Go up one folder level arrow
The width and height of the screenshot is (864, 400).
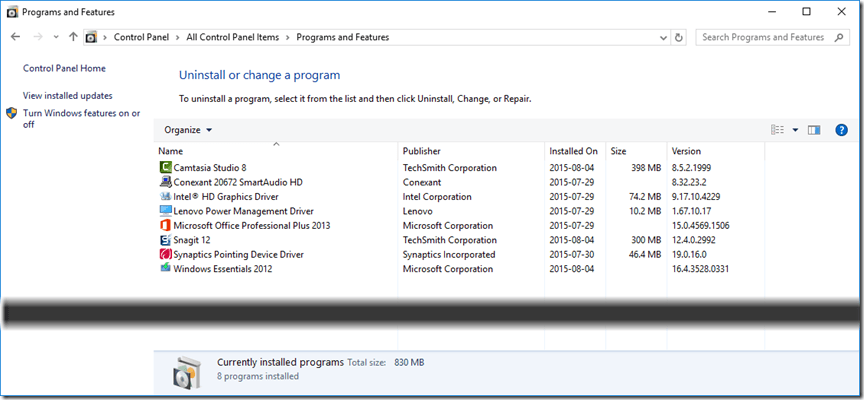(x=73, y=38)
